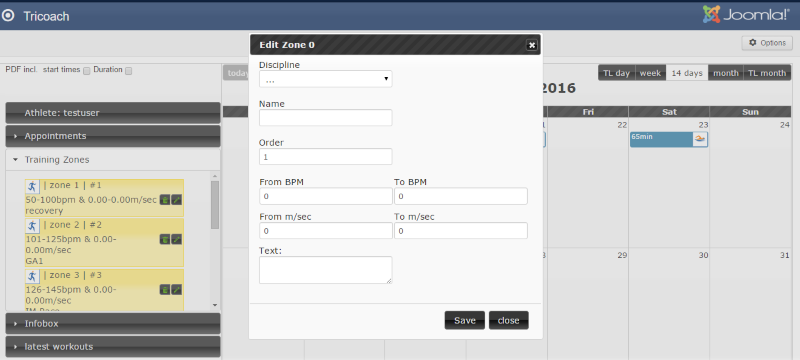Click the Fri column header
This screenshot has width=800, height=360.
tap(588, 112)
